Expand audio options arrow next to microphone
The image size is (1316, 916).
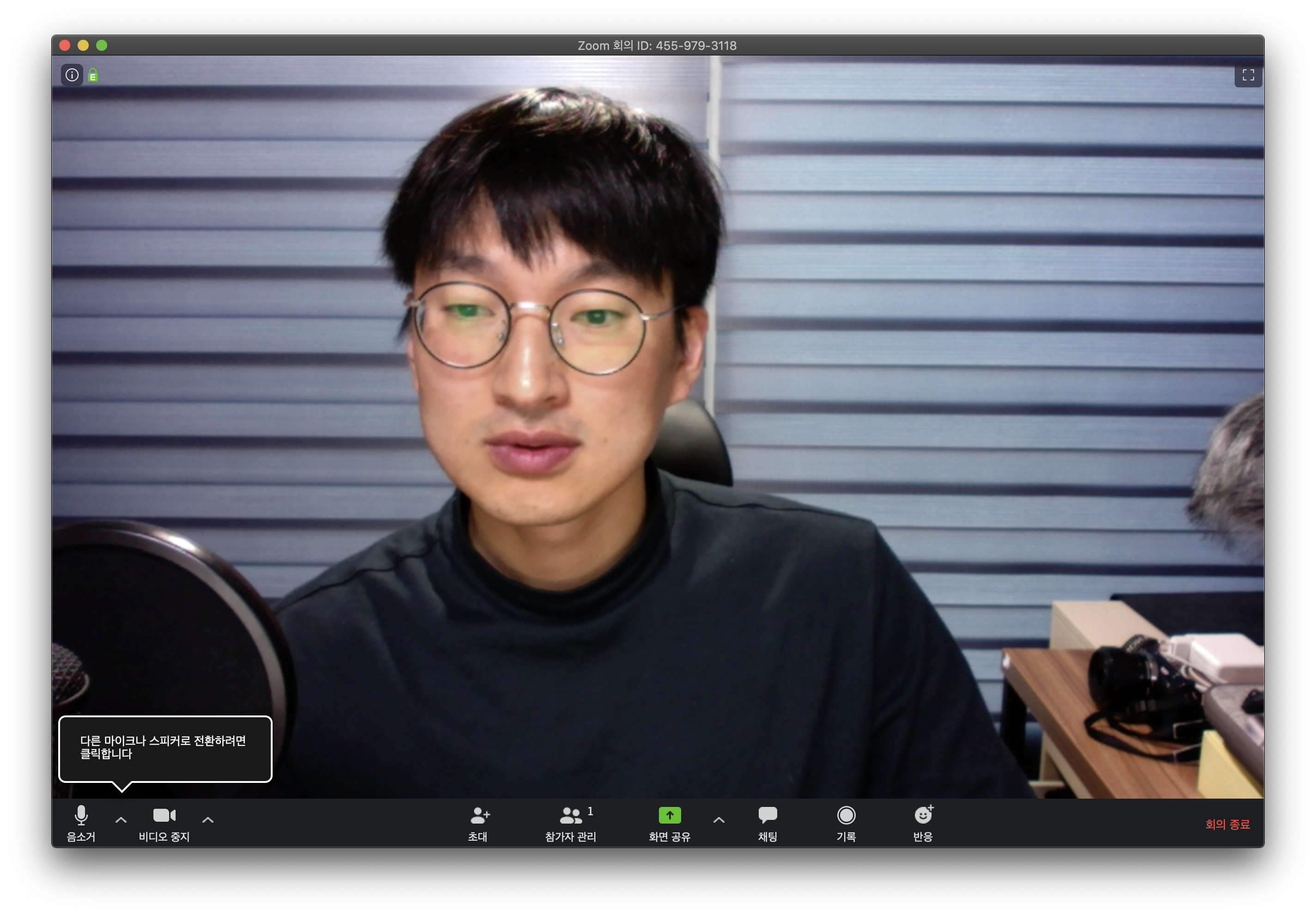pos(121,820)
